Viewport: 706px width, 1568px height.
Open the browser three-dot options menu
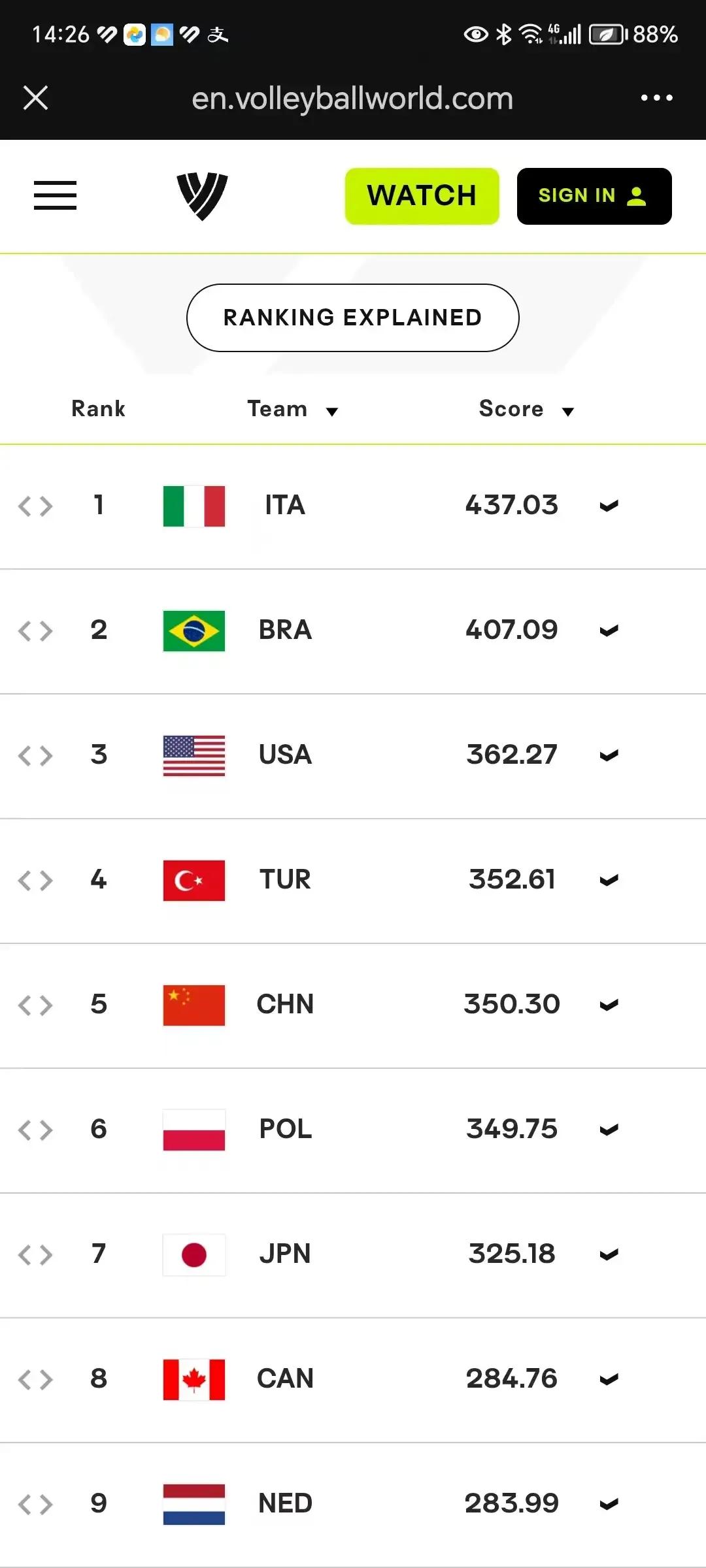(x=656, y=98)
